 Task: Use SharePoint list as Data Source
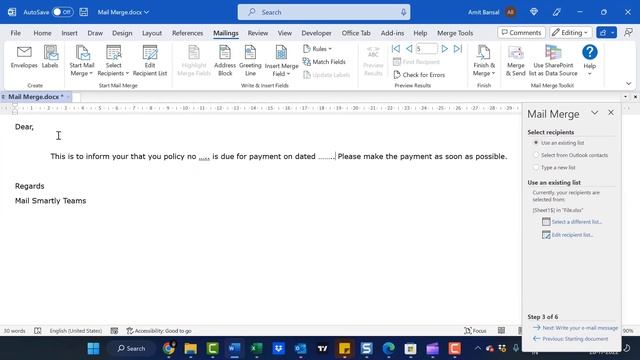(553, 61)
